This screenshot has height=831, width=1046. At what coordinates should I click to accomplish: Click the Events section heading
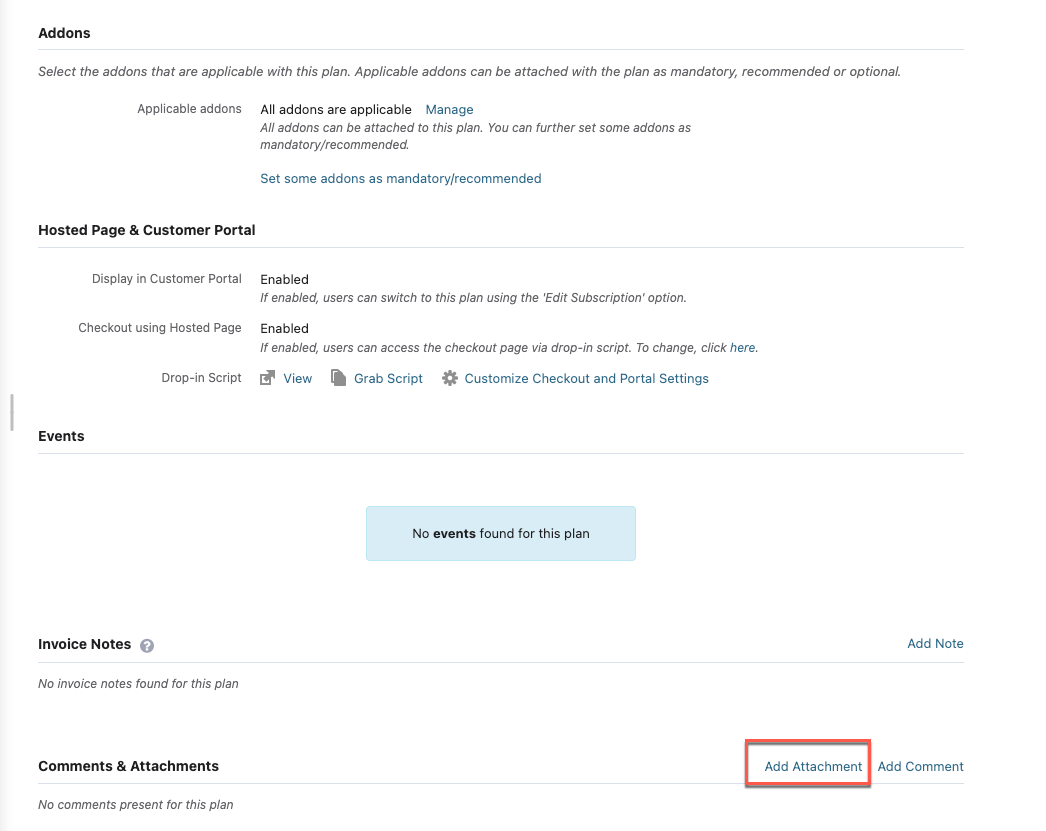61,436
